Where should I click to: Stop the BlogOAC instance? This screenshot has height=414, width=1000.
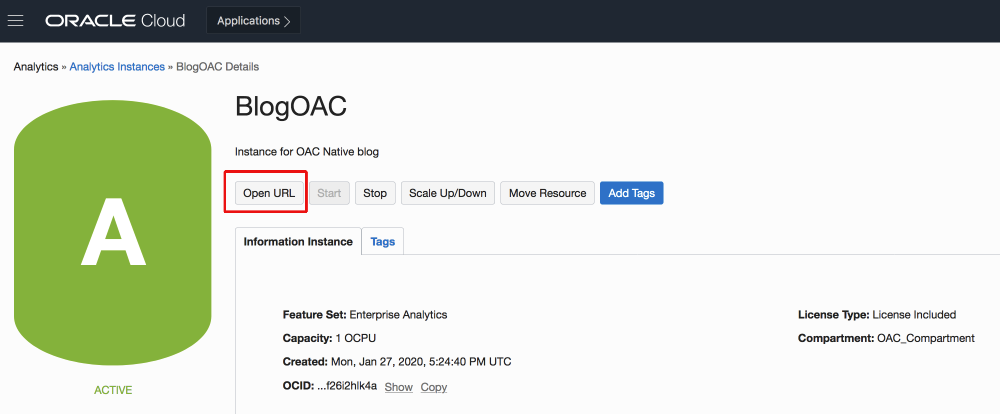click(375, 193)
